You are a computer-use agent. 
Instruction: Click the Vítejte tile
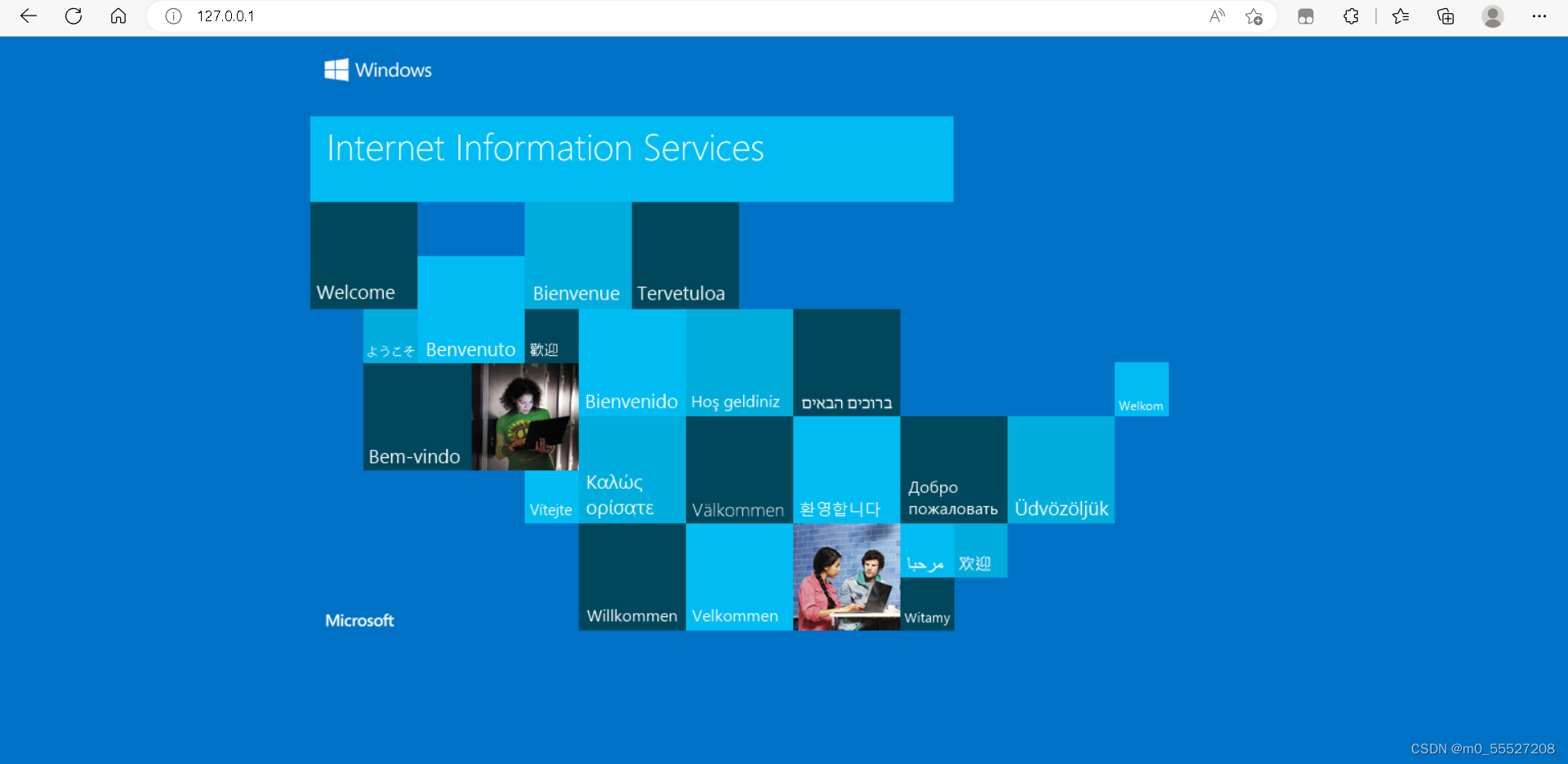551,496
